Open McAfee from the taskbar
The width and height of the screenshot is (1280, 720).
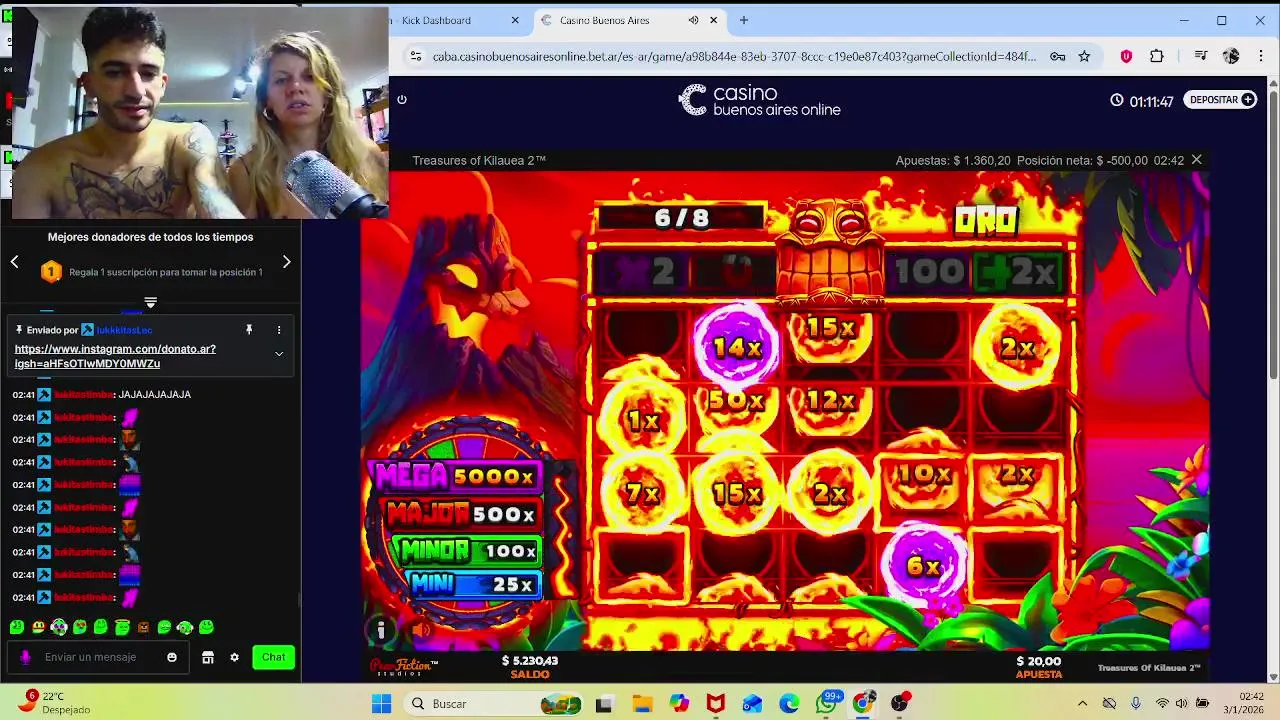pyautogui.click(x=715, y=704)
